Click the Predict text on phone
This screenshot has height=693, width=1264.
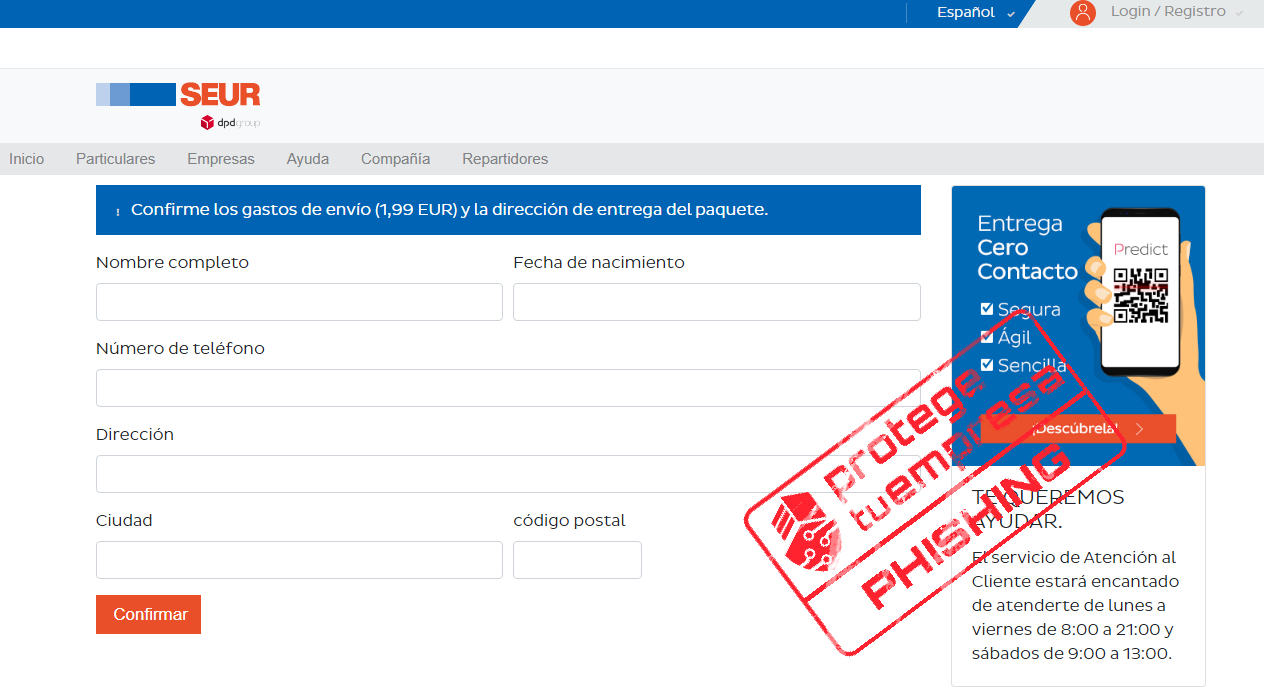coord(1141,249)
